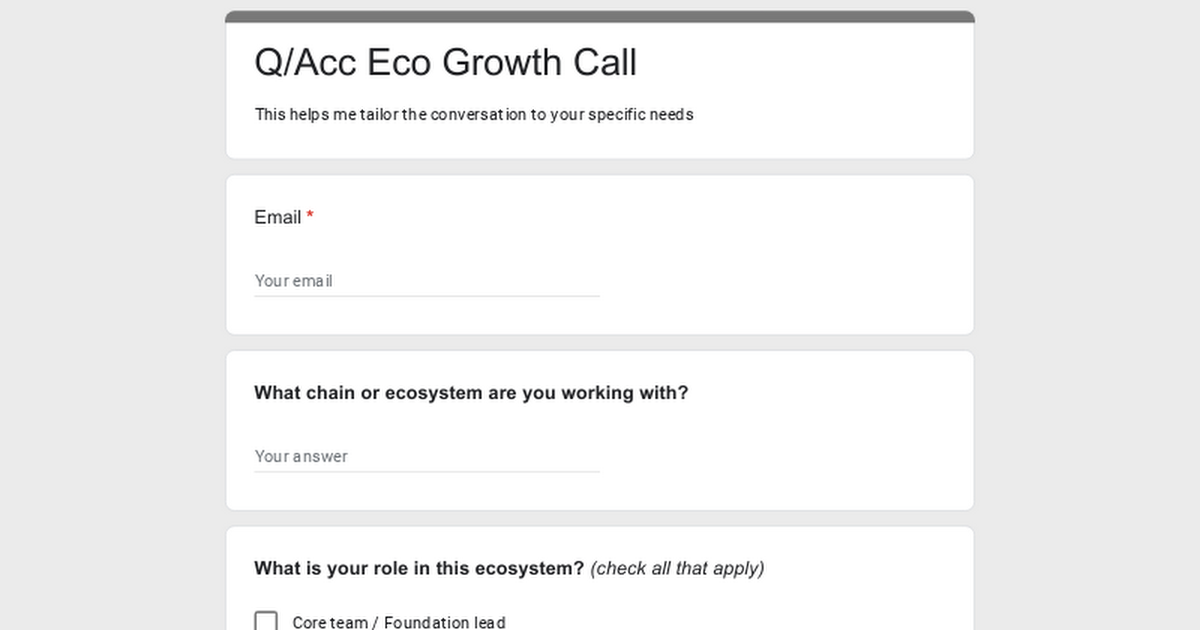Click the underline beneath the "Your answer" field
1200x630 pixels.
point(427,471)
